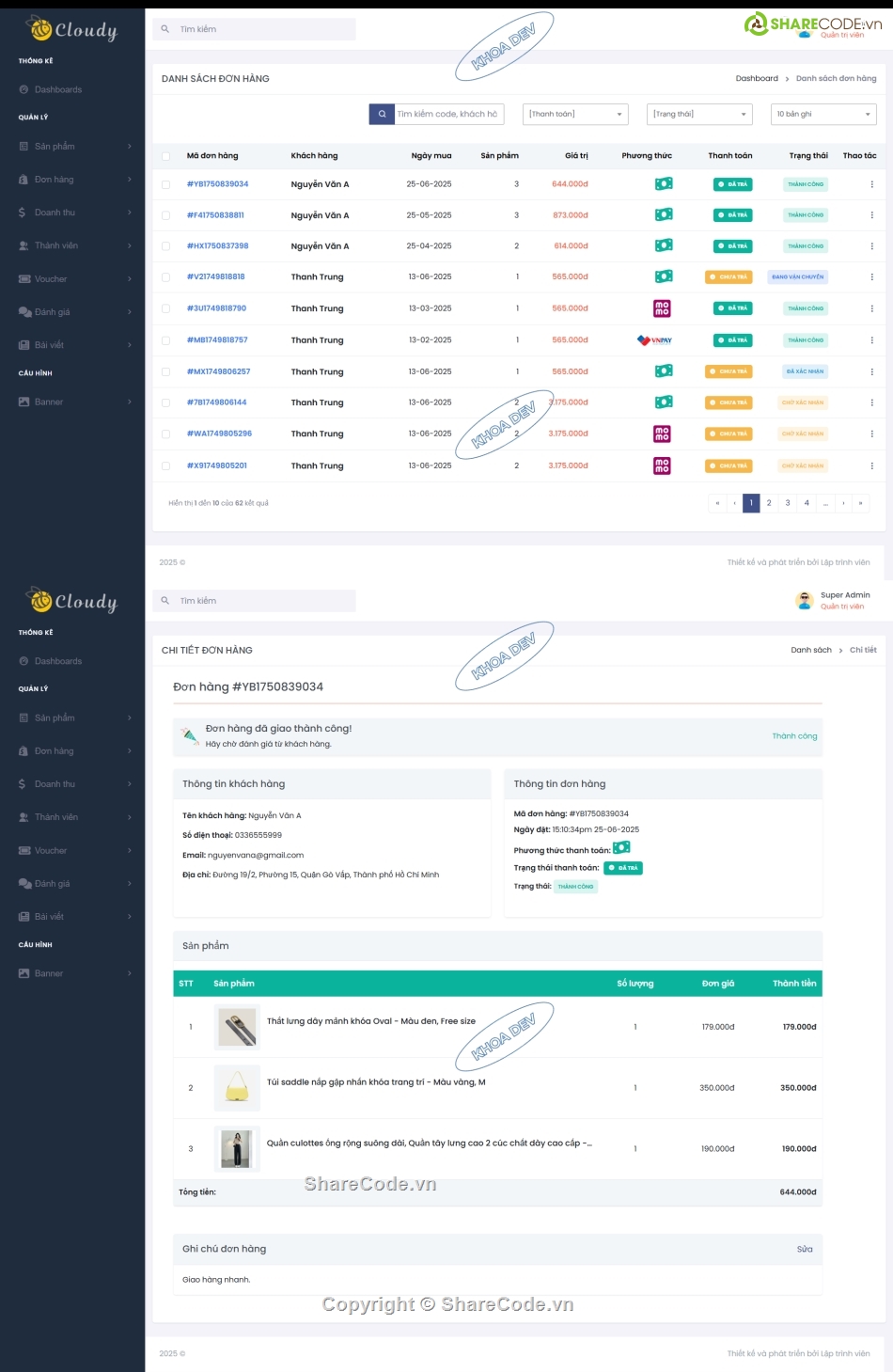Click the MoMo icon in order #3U1749818790
893x1372 pixels.
(x=662, y=308)
